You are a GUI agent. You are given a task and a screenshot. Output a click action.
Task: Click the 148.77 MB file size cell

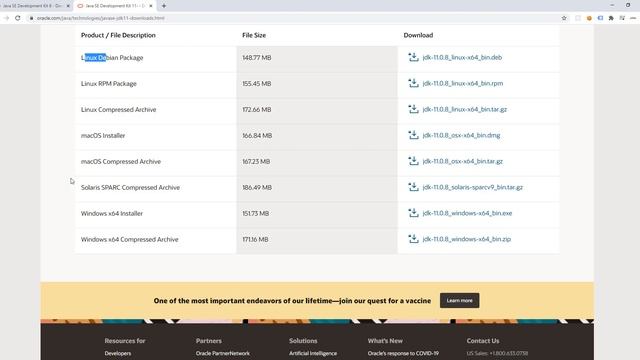(317, 58)
